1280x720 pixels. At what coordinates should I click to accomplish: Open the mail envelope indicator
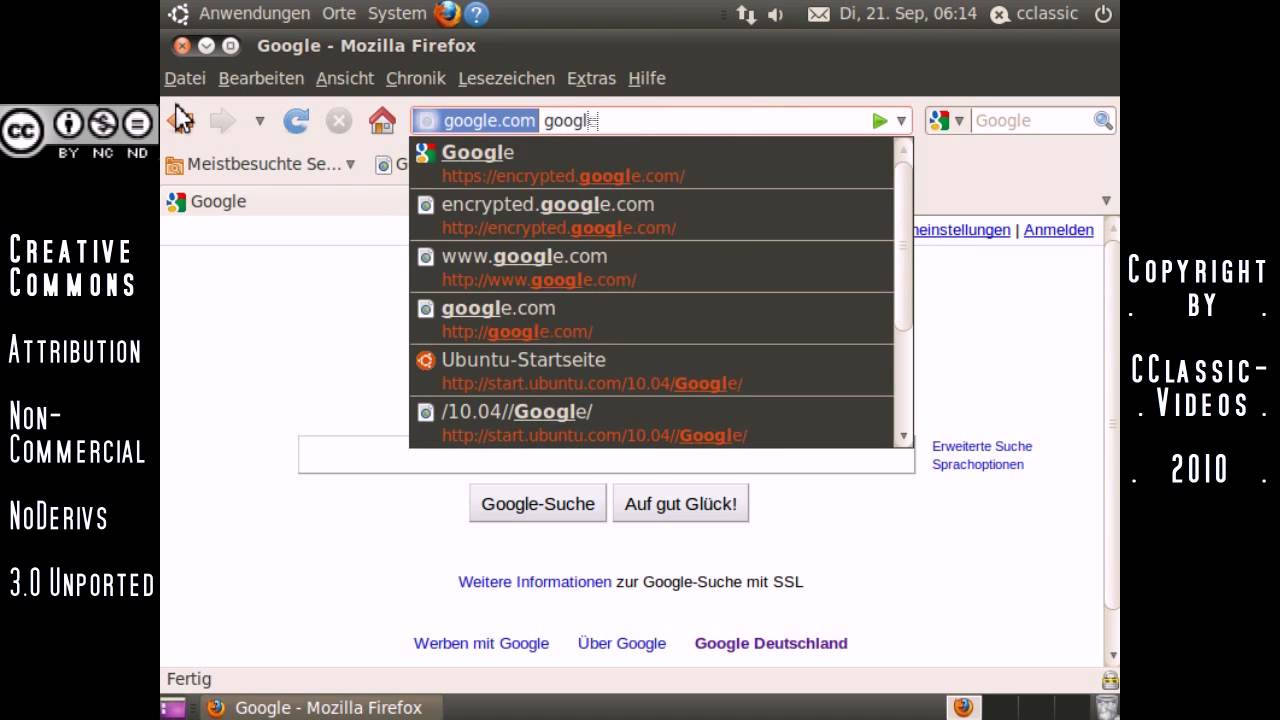pyautogui.click(x=818, y=14)
